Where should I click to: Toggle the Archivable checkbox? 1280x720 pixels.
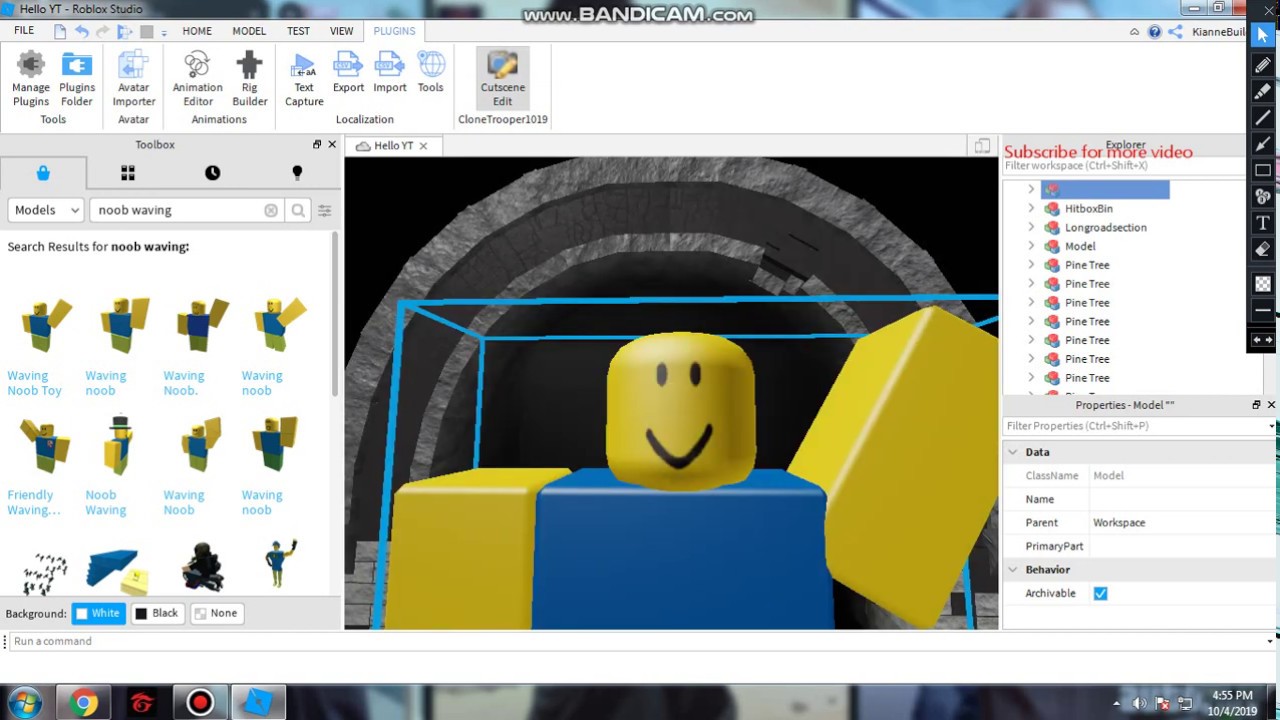click(1100, 593)
